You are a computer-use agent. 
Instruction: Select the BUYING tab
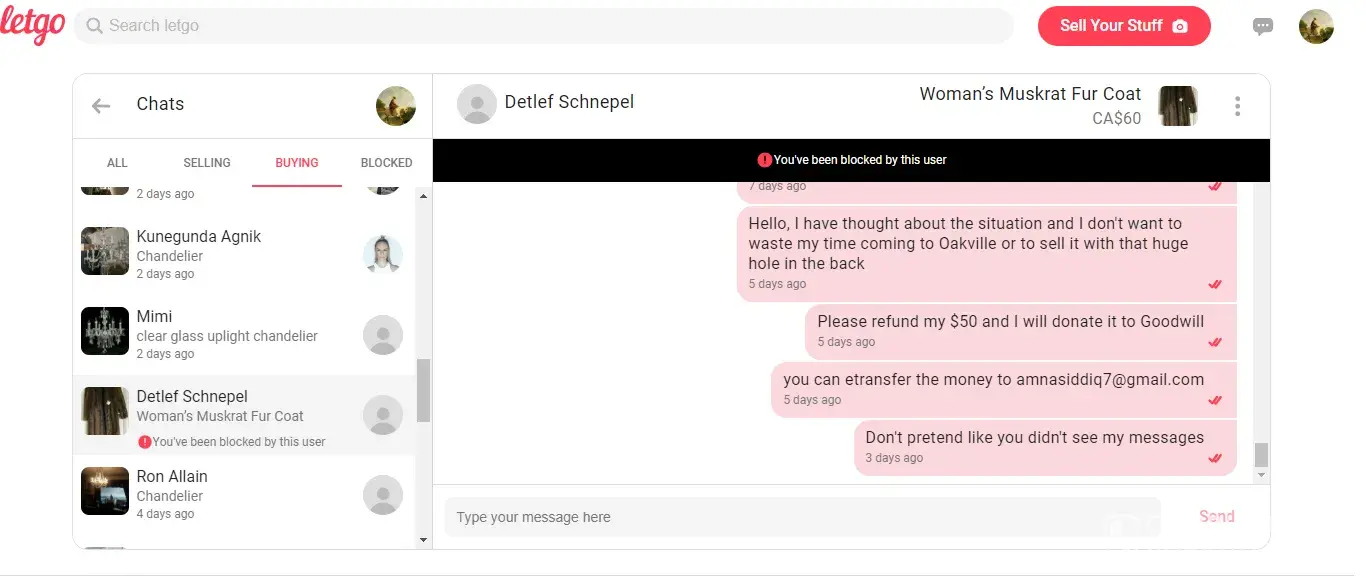297,163
